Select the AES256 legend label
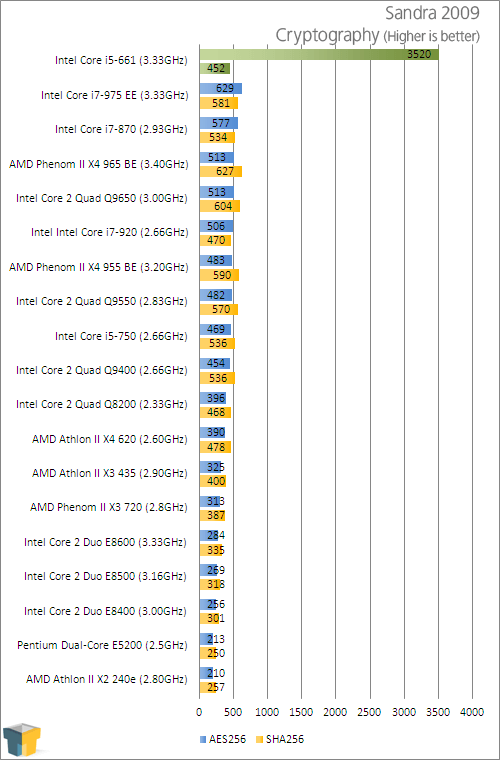Screen dimensions: 500x760 (227, 739)
